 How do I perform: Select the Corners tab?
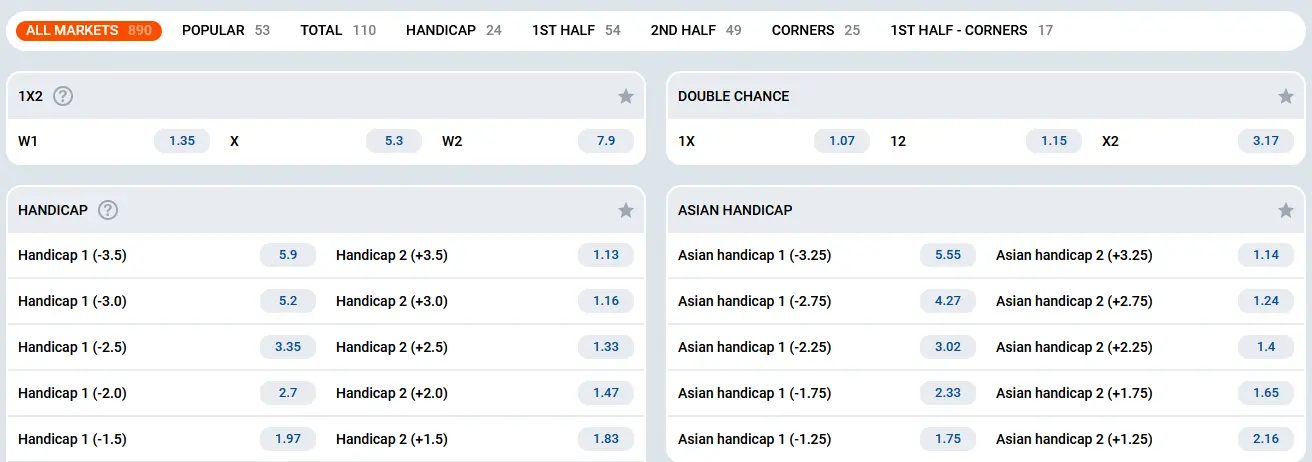(x=815, y=30)
